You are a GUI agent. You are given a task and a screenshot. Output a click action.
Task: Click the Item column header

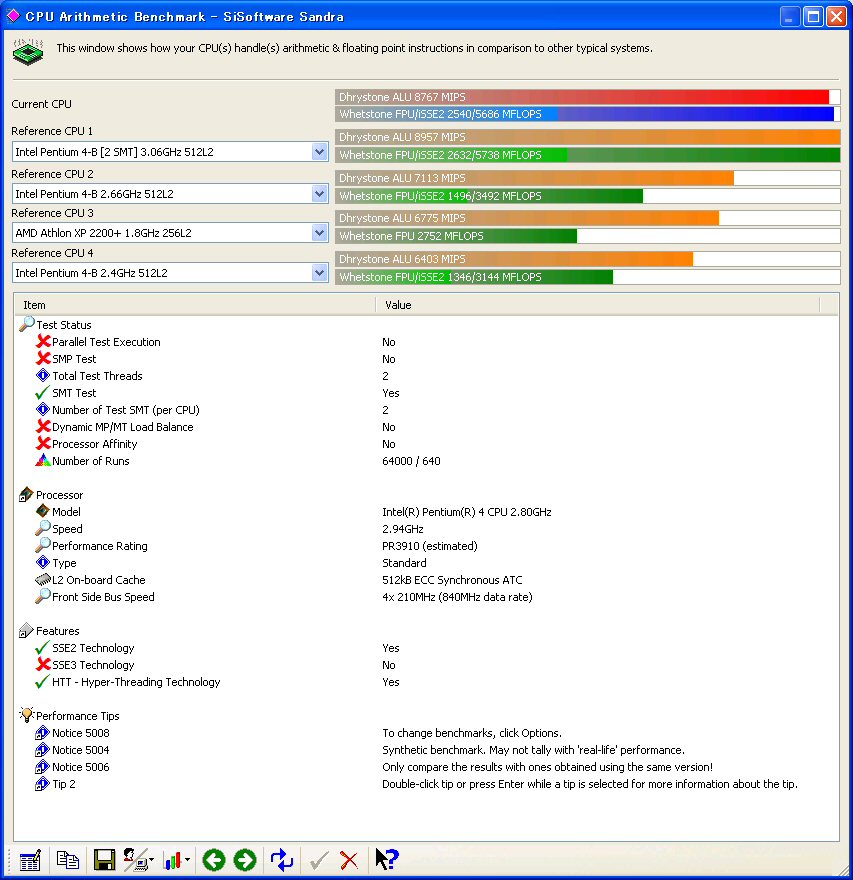pos(195,305)
